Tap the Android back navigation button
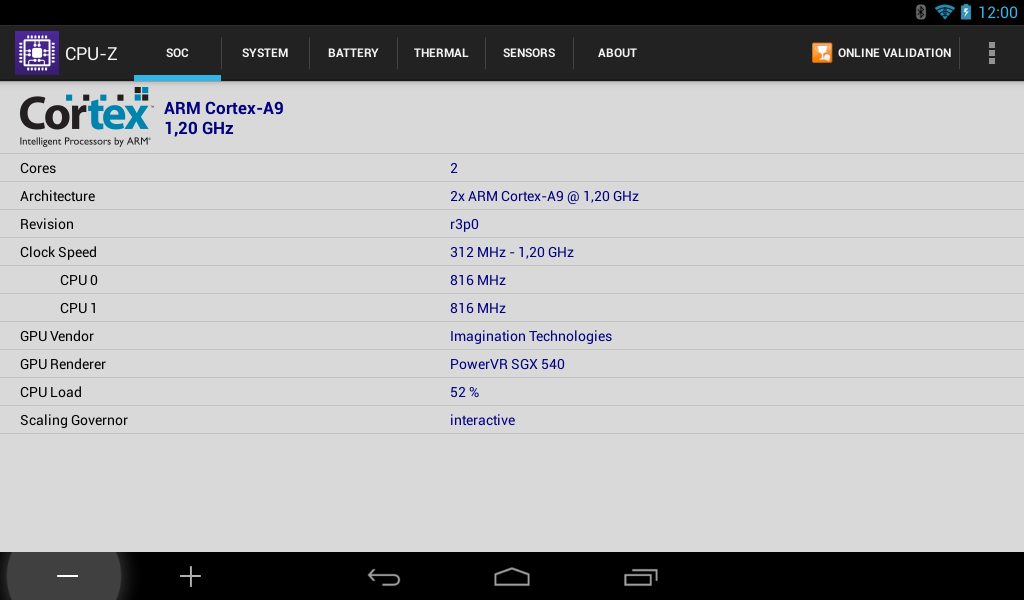Image resolution: width=1024 pixels, height=600 pixels. (384, 576)
